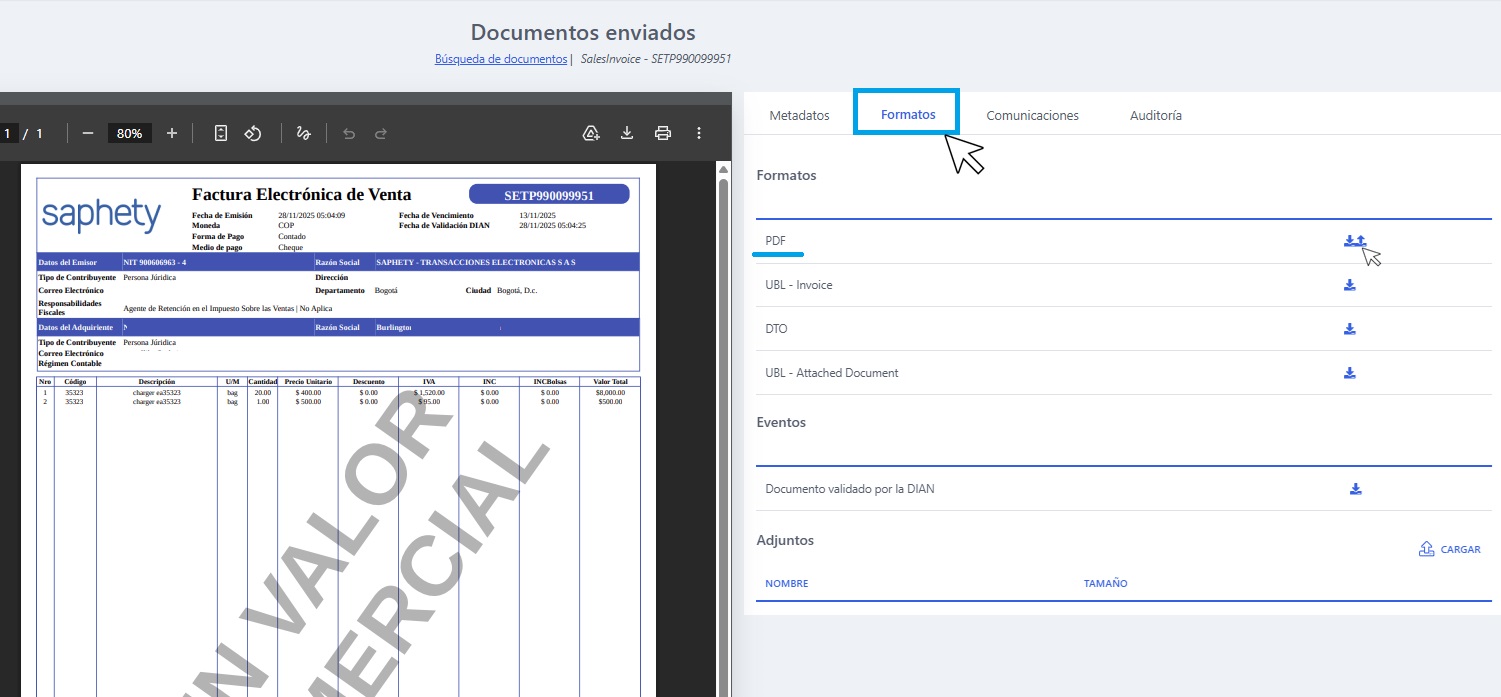The height and width of the screenshot is (697, 1501).
Task: Download the UBL - Invoice format
Action: (1349, 285)
